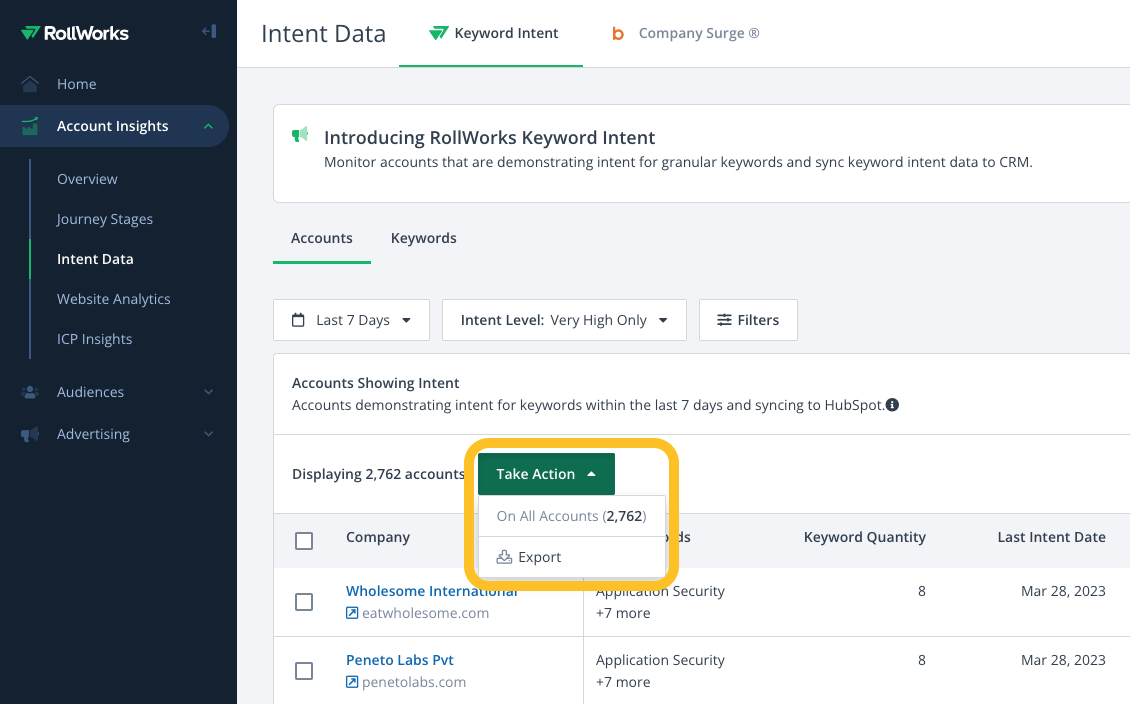Click 'Application Security' in Peneto Labs row
Screen dimensions: 1130x704
pyautogui.click(x=660, y=660)
